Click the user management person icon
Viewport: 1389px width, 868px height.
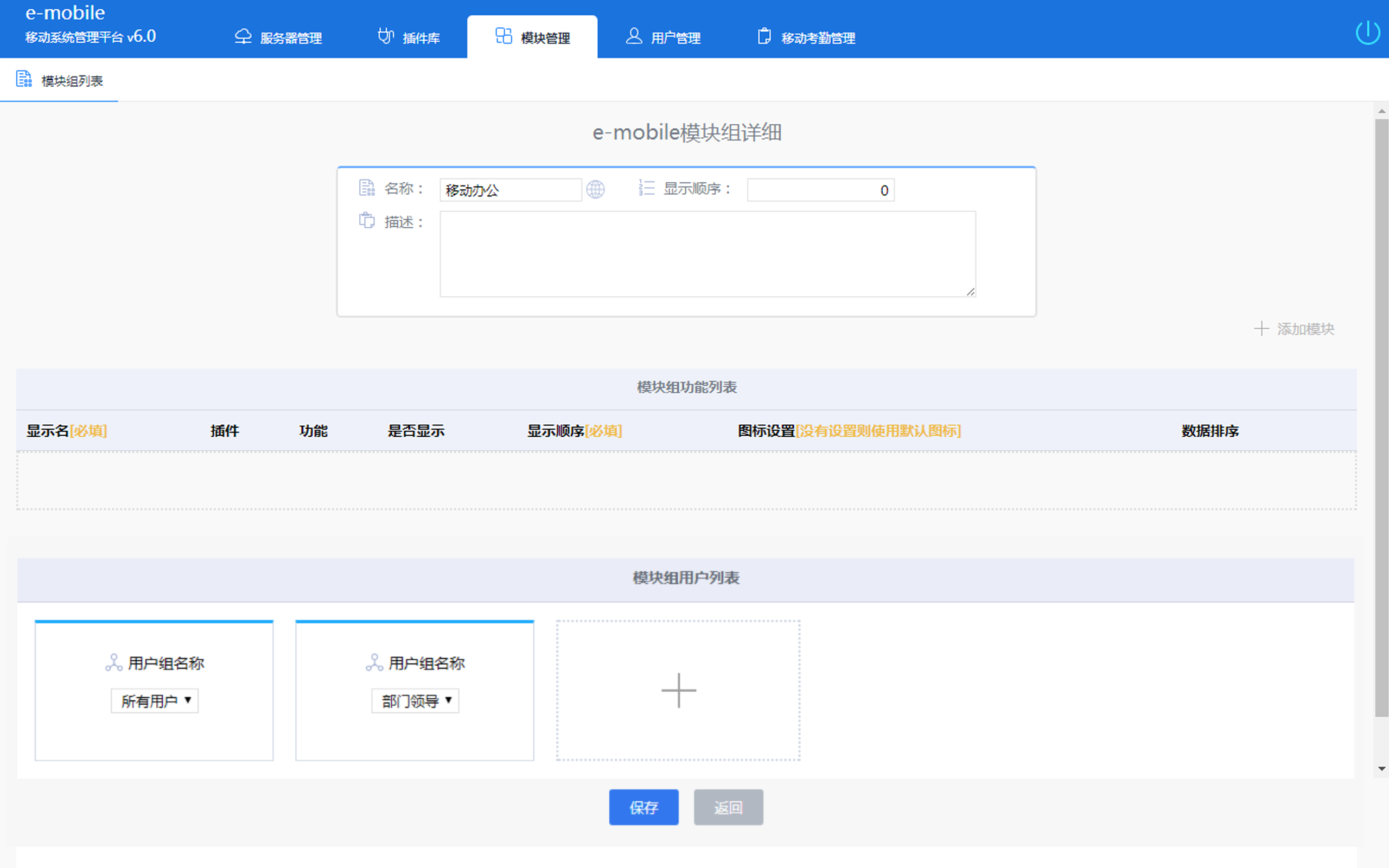[634, 36]
